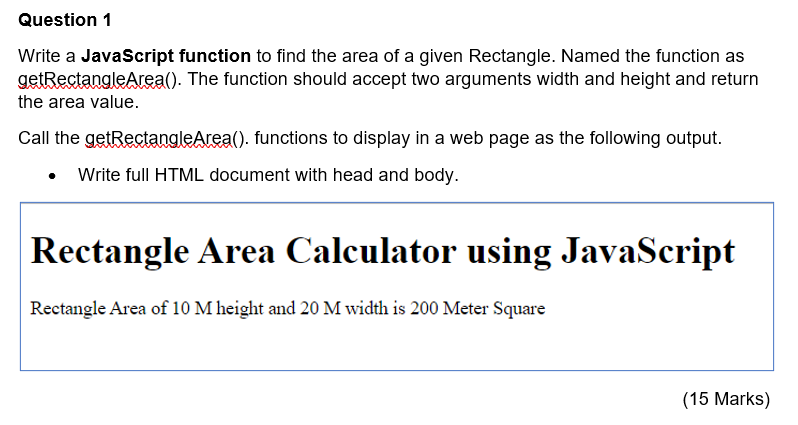The width and height of the screenshot is (798, 425).
Task: Click the '(15 Marks)' text
Action: (x=726, y=399)
